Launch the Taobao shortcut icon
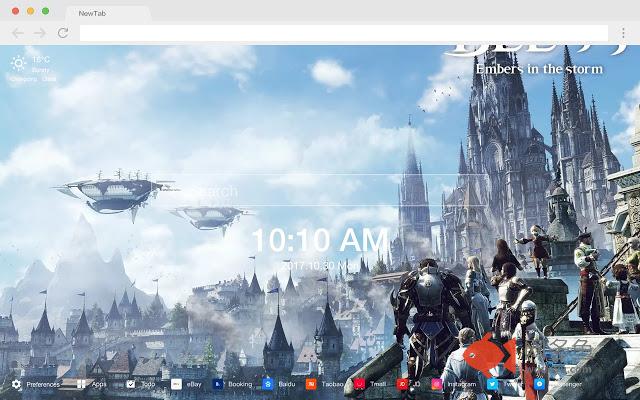Image resolution: width=640 pixels, height=400 pixels. pos(311,384)
